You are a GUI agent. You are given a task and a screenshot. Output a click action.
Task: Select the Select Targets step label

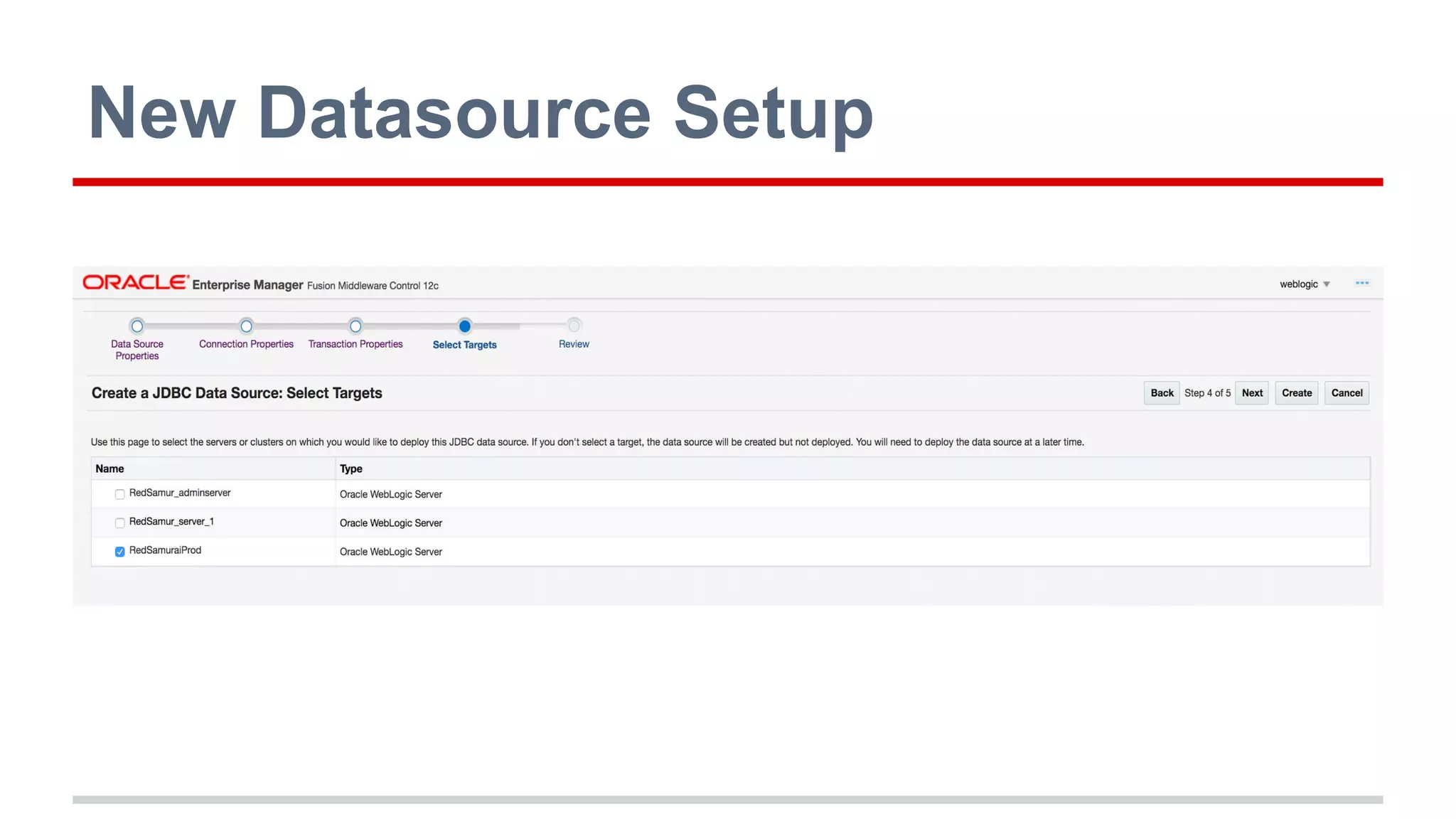point(465,345)
